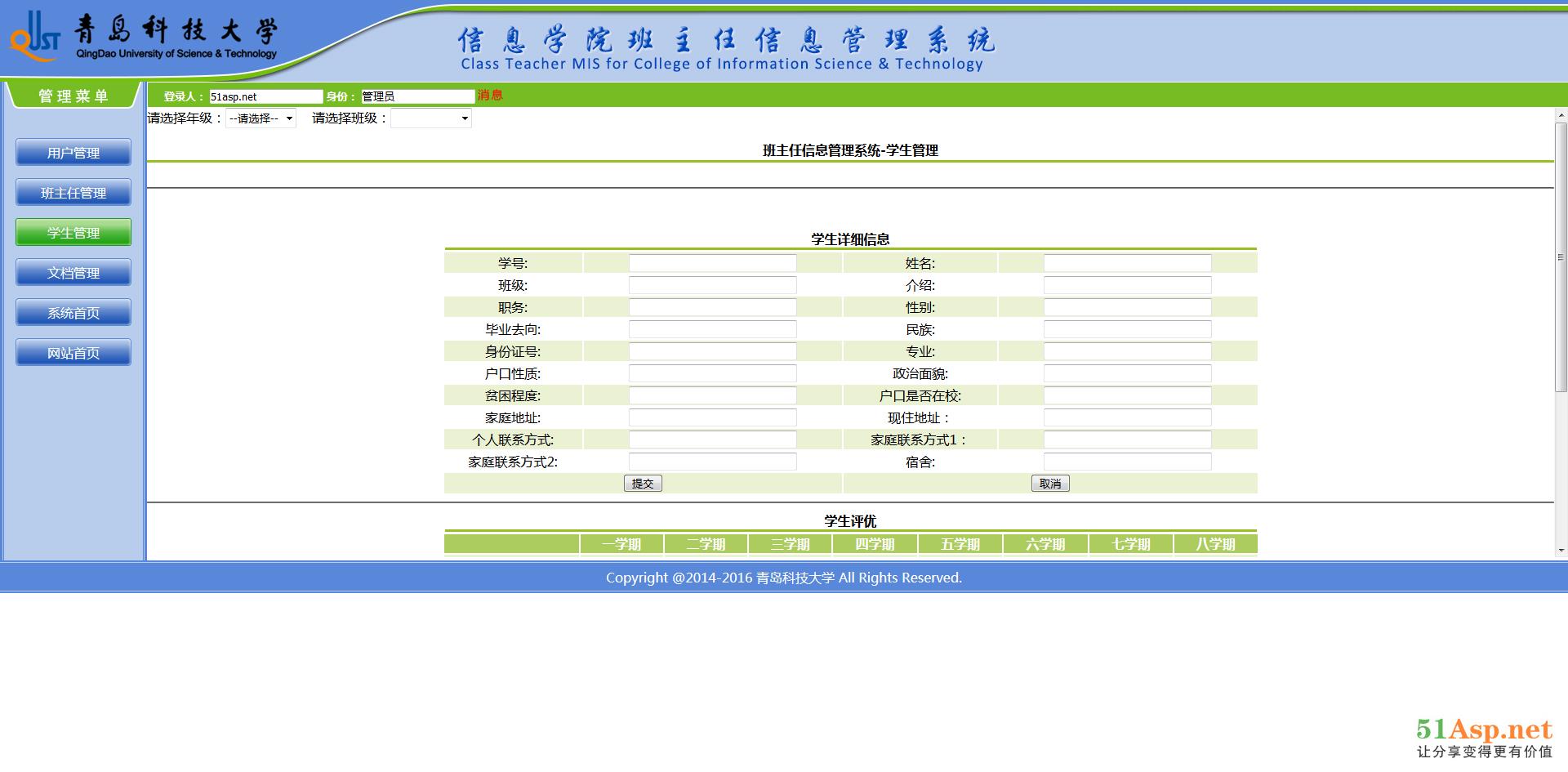Click the 学生详细信息 heading
Image resolution: width=1568 pixels, height=772 pixels.
(850, 239)
